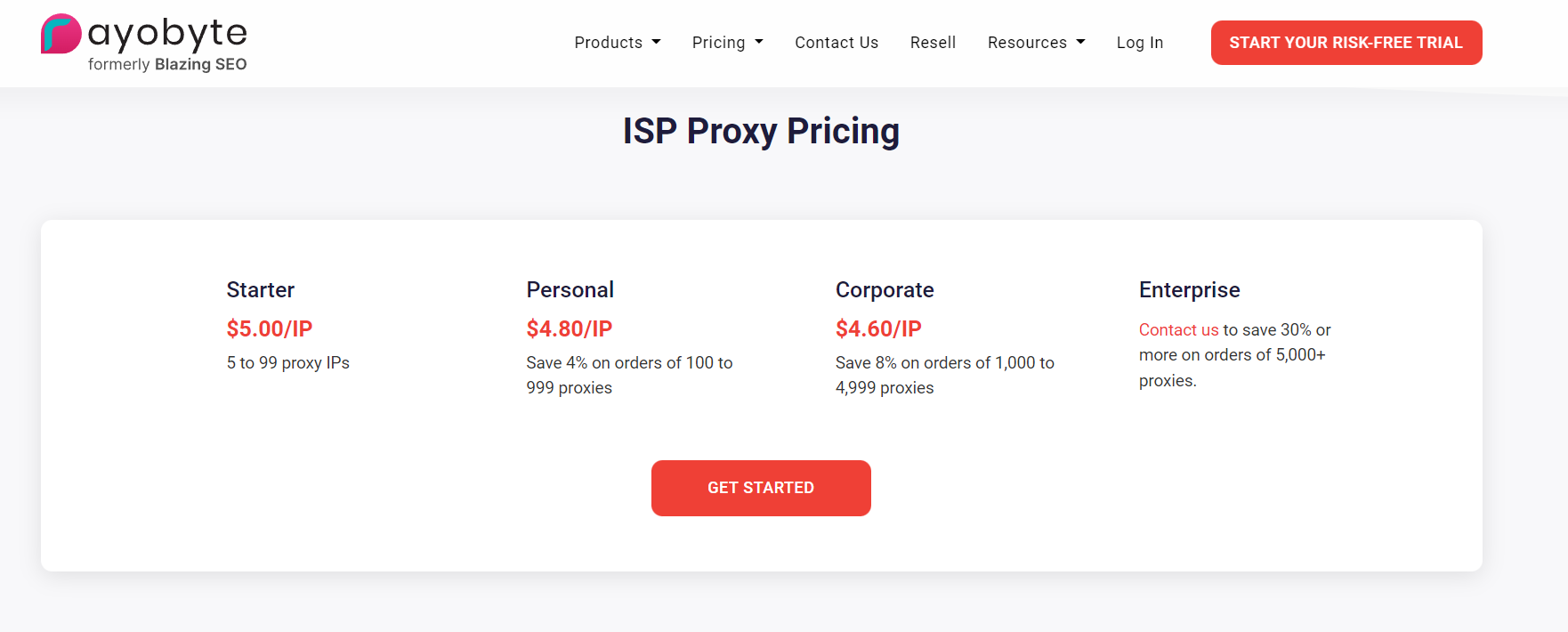Screen dimensions: 1568x632
Task: Open the Resources navigation menu
Action: coord(1027,43)
